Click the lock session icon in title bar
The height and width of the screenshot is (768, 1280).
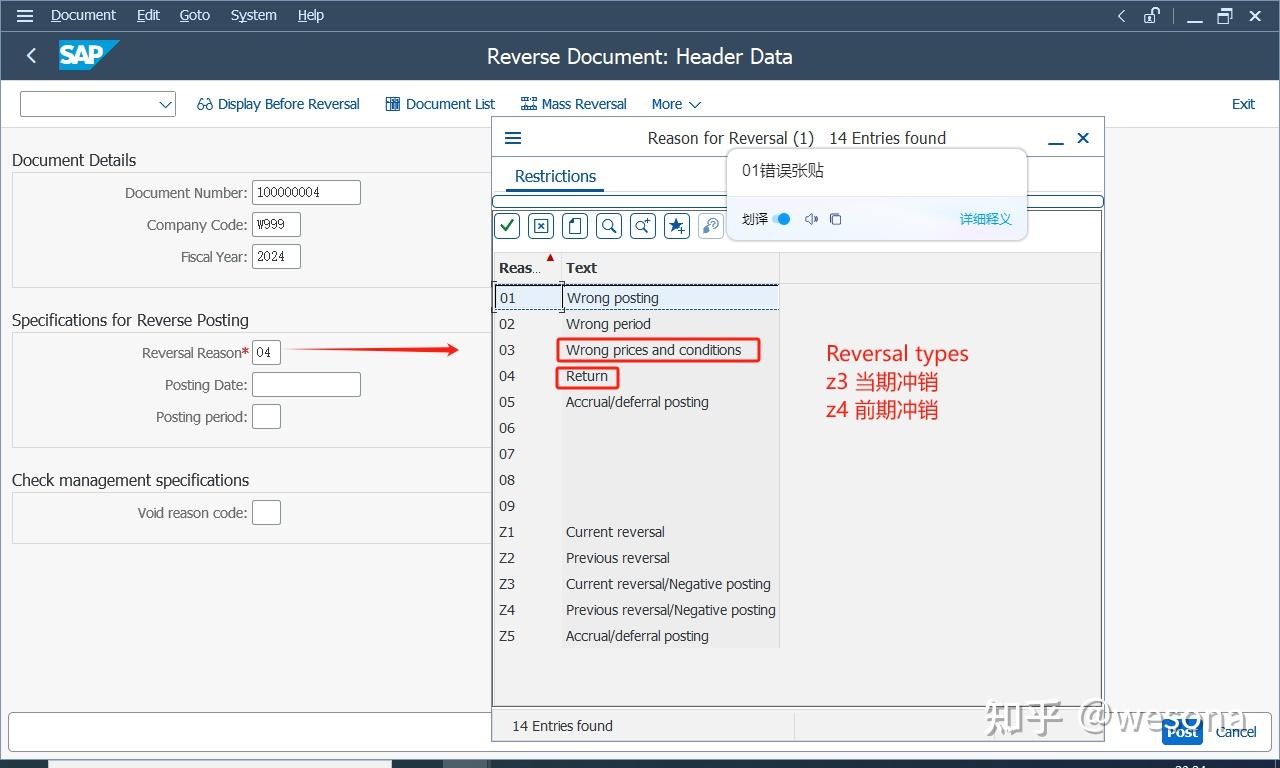1152,15
